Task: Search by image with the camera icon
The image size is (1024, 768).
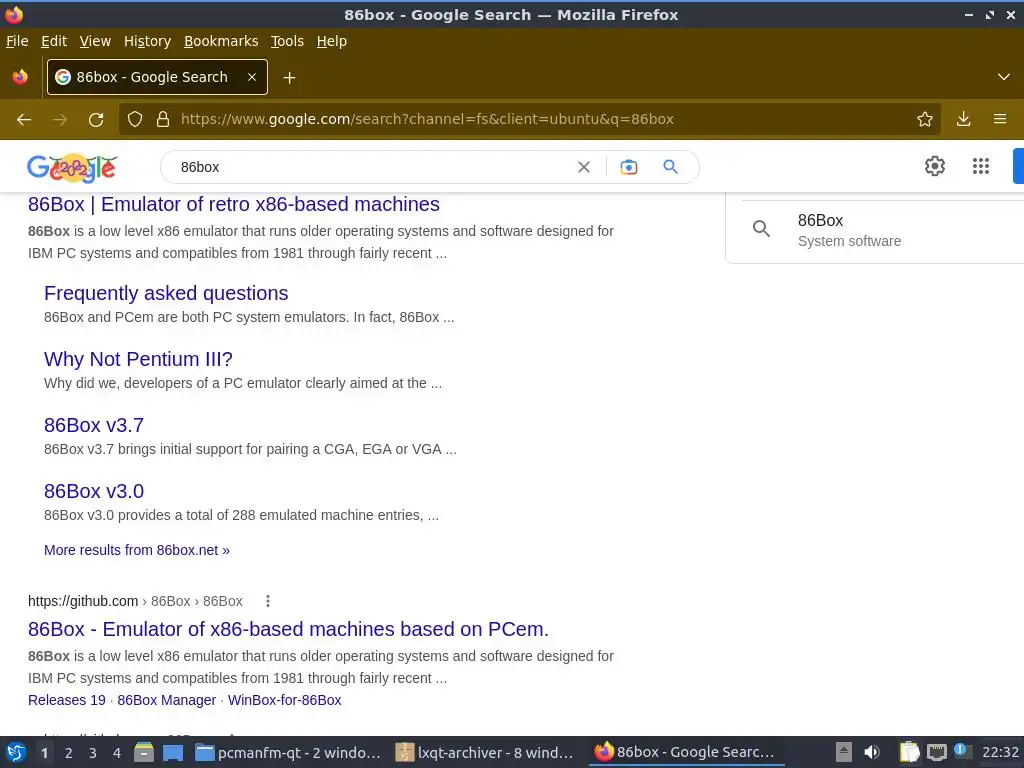Action: pyautogui.click(x=628, y=167)
